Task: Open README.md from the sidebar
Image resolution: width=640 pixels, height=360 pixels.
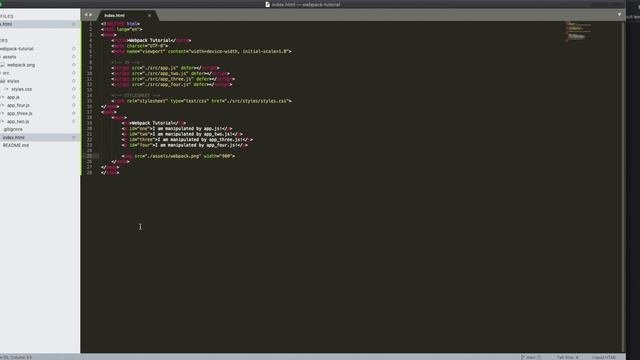Action: pos(16,145)
